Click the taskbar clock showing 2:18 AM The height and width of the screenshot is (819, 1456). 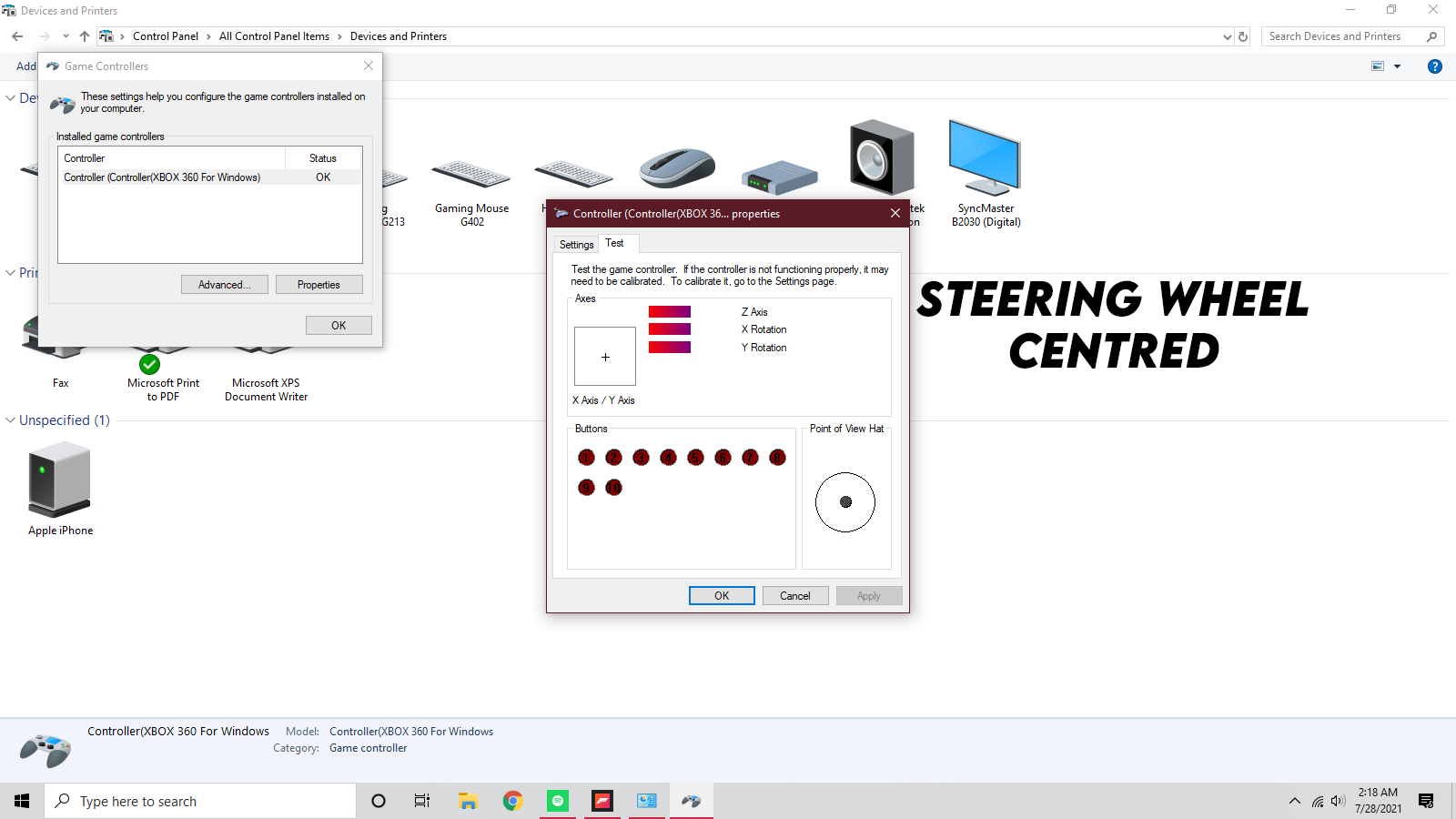tap(1378, 801)
